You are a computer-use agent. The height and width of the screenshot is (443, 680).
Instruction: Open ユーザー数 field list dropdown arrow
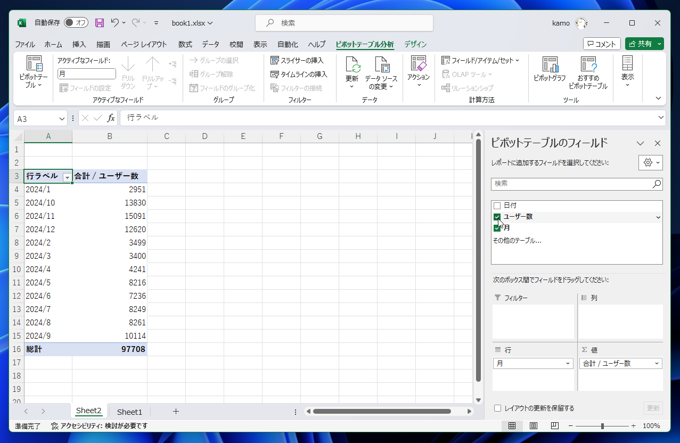click(x=658, y=217)
